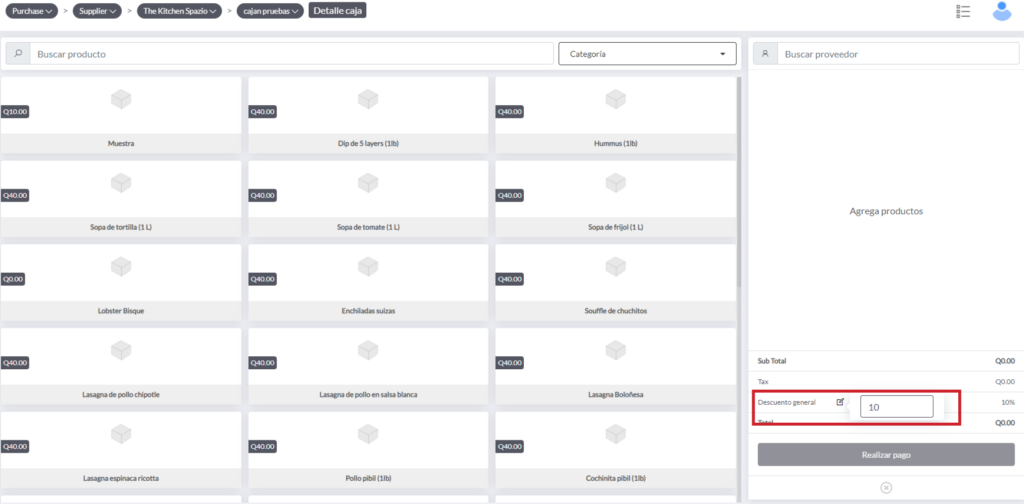Click the edit icon beside Descuento general
Screen dimensions: 1024x504
click(x=840, y=402)
